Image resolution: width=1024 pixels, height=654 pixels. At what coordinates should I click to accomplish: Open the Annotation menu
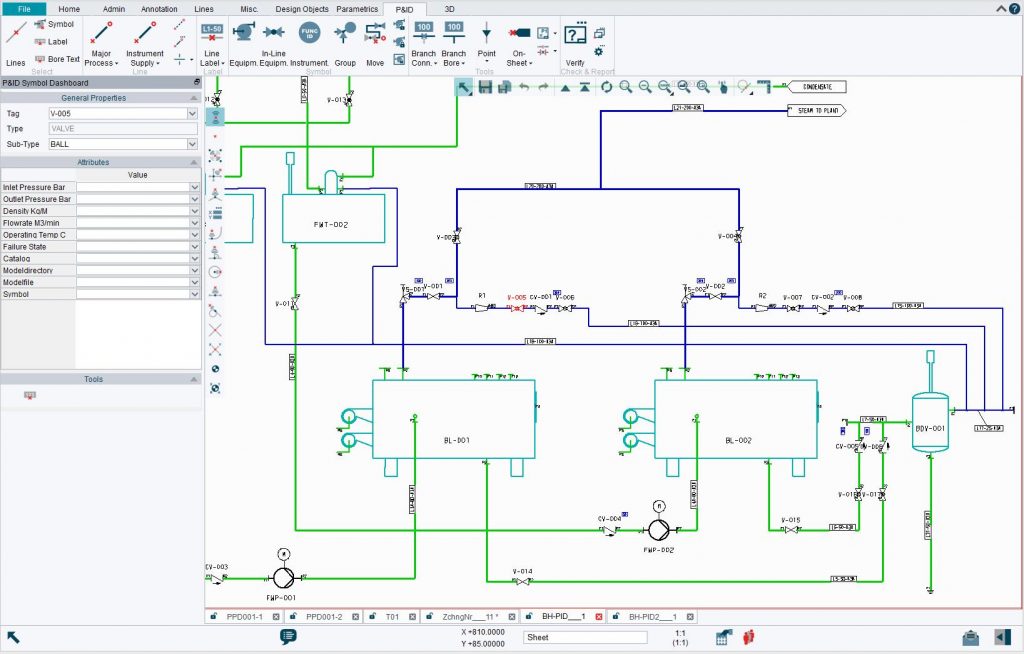pos(157,9)
